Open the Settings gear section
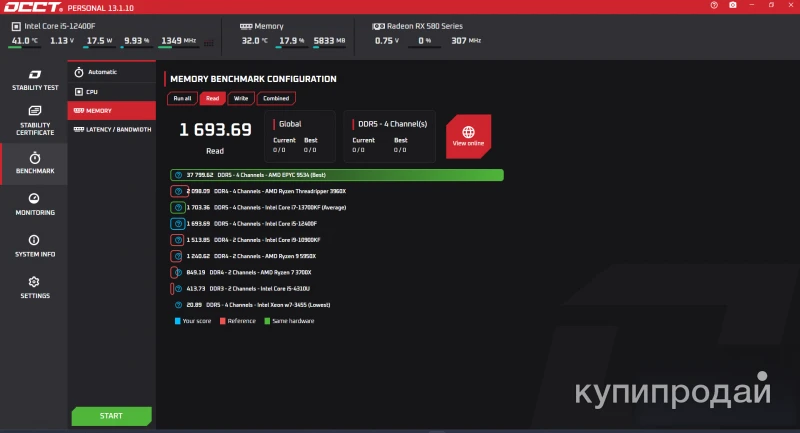800x433 pixels. pos(34,288)
